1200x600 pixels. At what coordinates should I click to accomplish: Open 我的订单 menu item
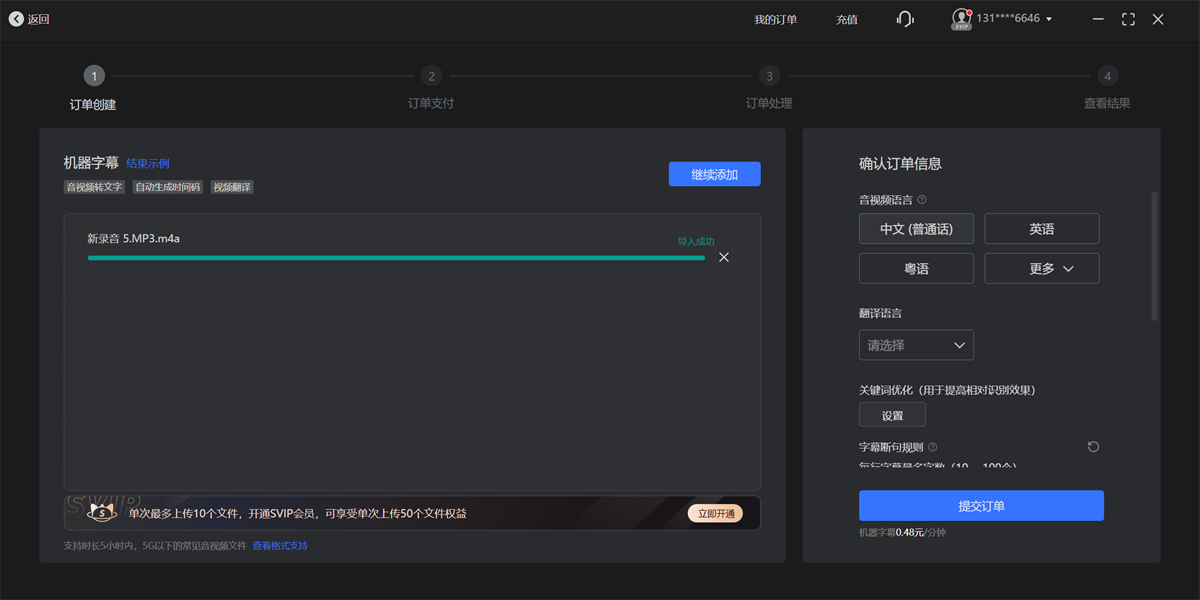tap(775, 19)
